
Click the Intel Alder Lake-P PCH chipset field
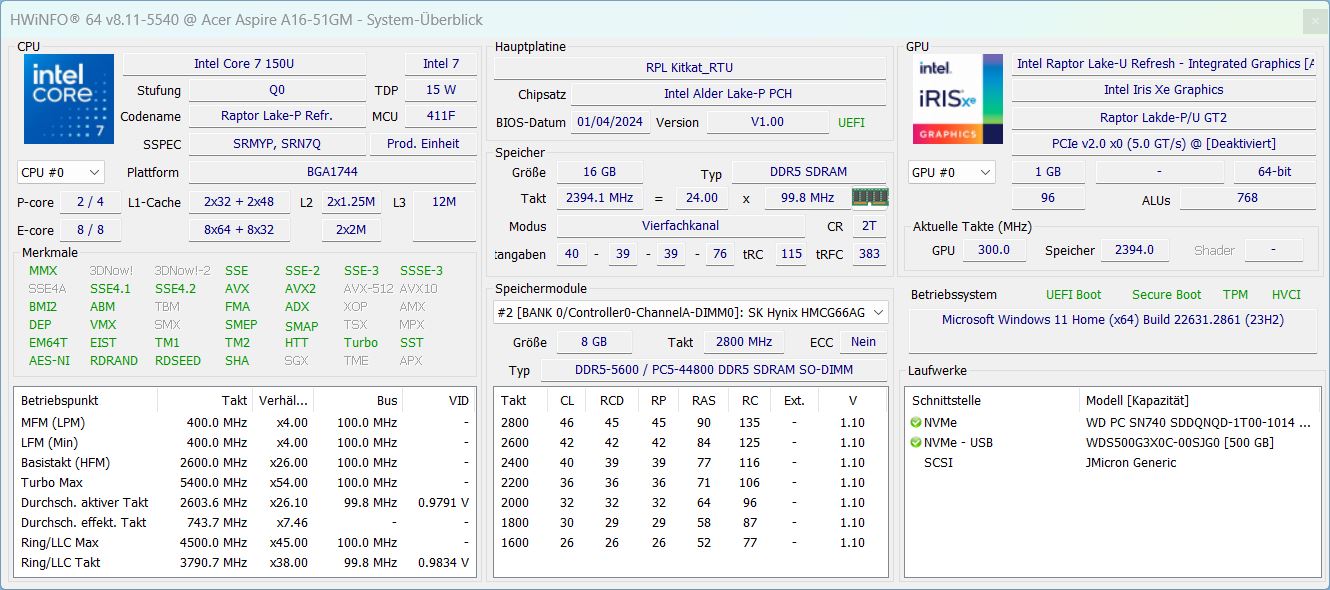(729, 94)
